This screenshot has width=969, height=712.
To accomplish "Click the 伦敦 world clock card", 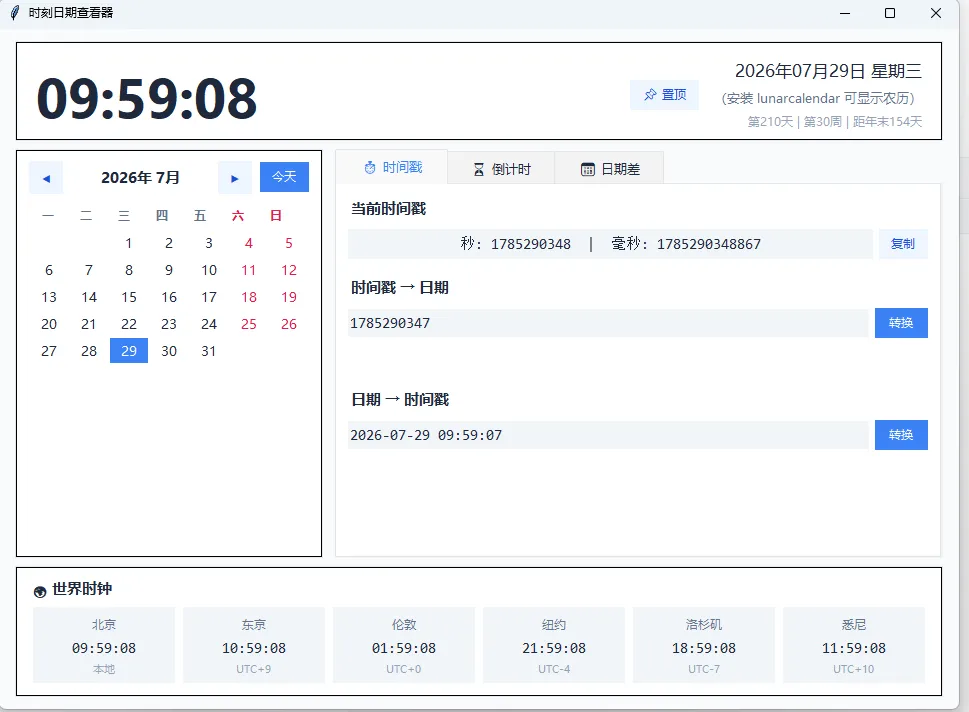I will coord(404,645).
